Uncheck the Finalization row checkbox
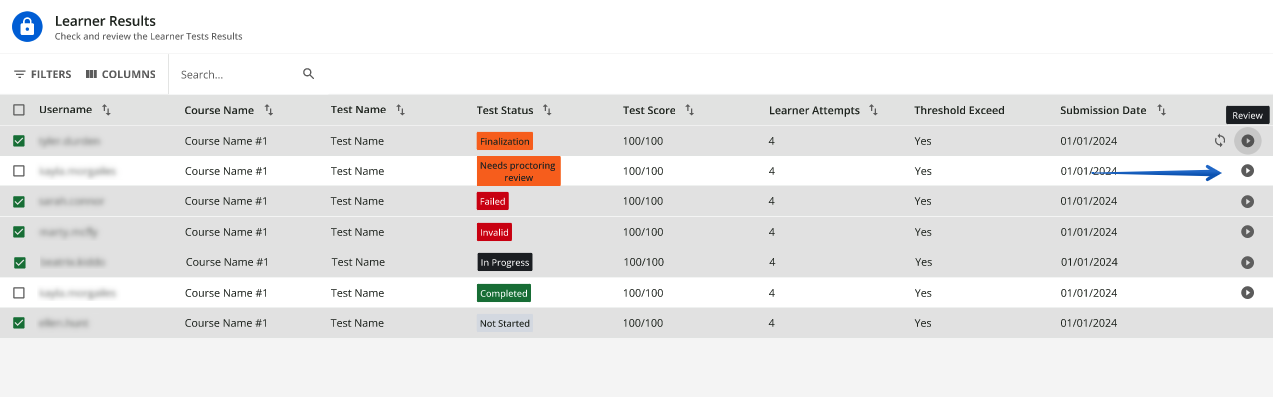 [19, 141]
